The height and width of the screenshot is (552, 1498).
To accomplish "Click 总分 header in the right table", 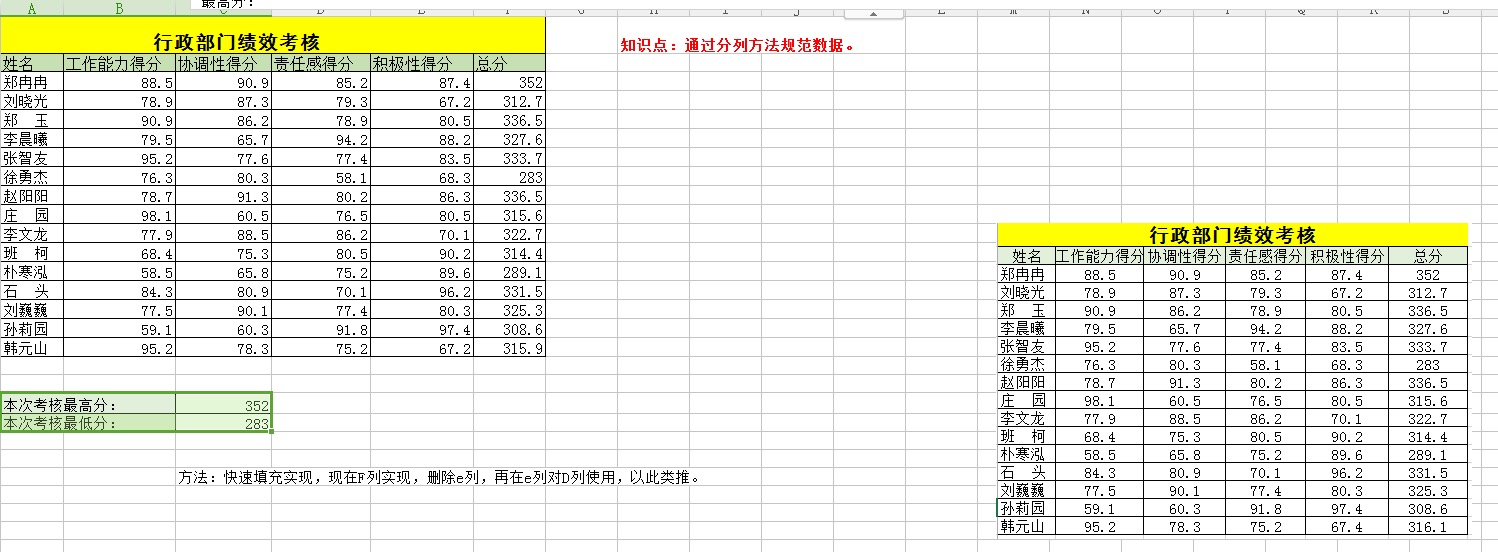I will (1428, 256).
